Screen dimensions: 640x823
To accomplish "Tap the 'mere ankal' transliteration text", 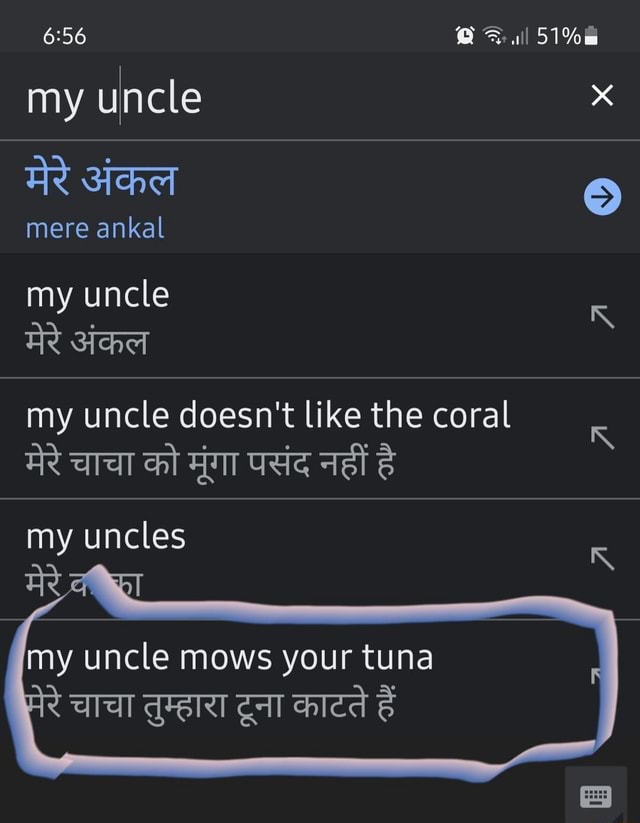I will (x=93, y=228).
